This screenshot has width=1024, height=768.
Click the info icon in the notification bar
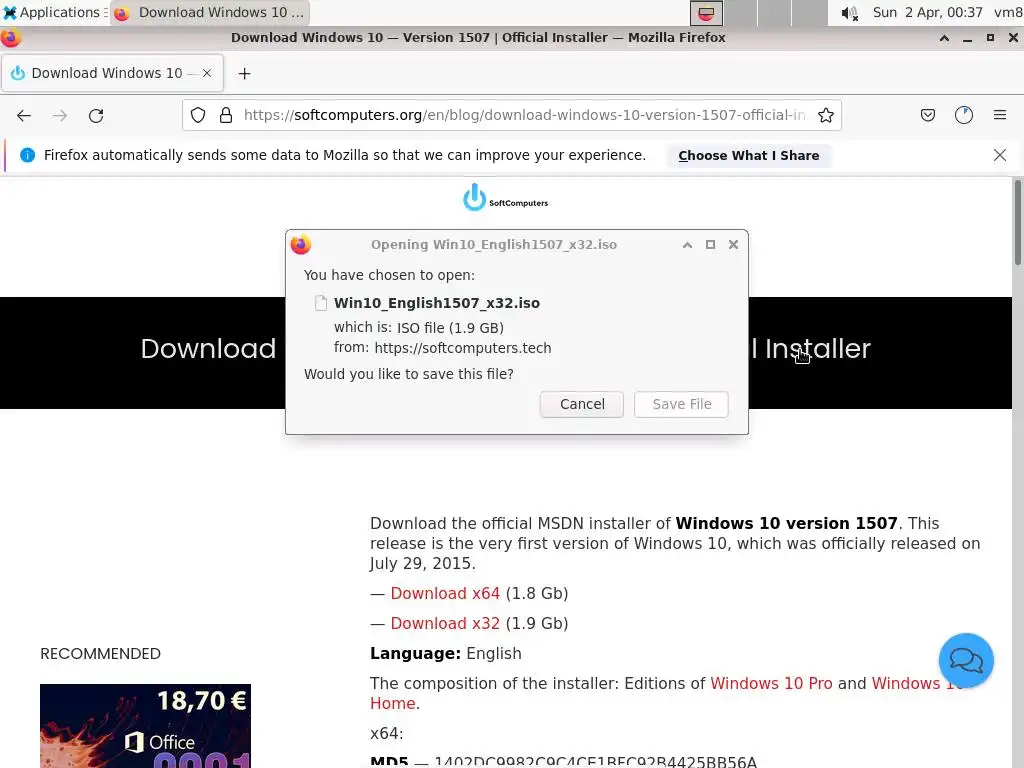(x=27, y=155)
